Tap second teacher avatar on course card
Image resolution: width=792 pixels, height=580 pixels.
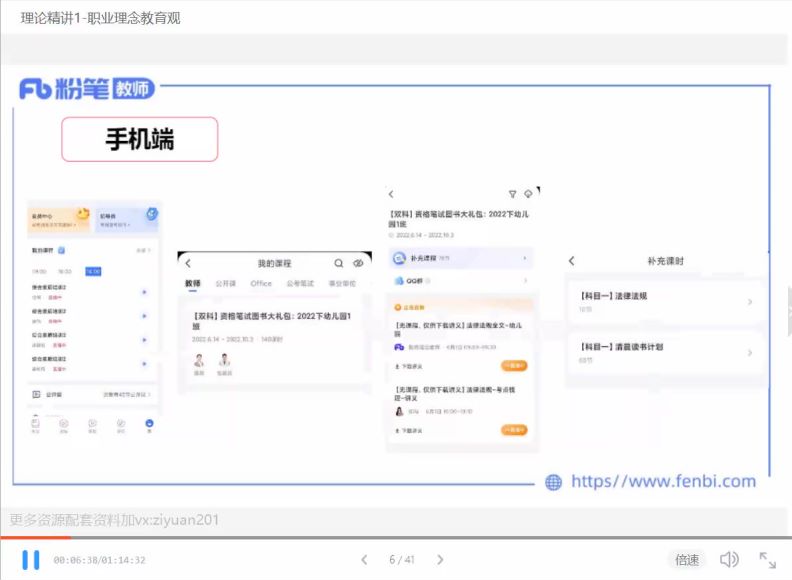(224, 361)
